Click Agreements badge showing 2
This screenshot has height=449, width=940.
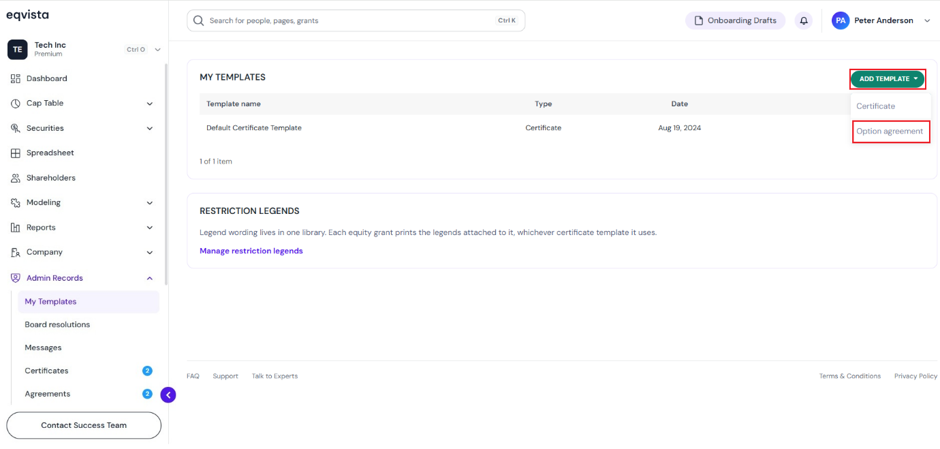[x=147, y=394]
